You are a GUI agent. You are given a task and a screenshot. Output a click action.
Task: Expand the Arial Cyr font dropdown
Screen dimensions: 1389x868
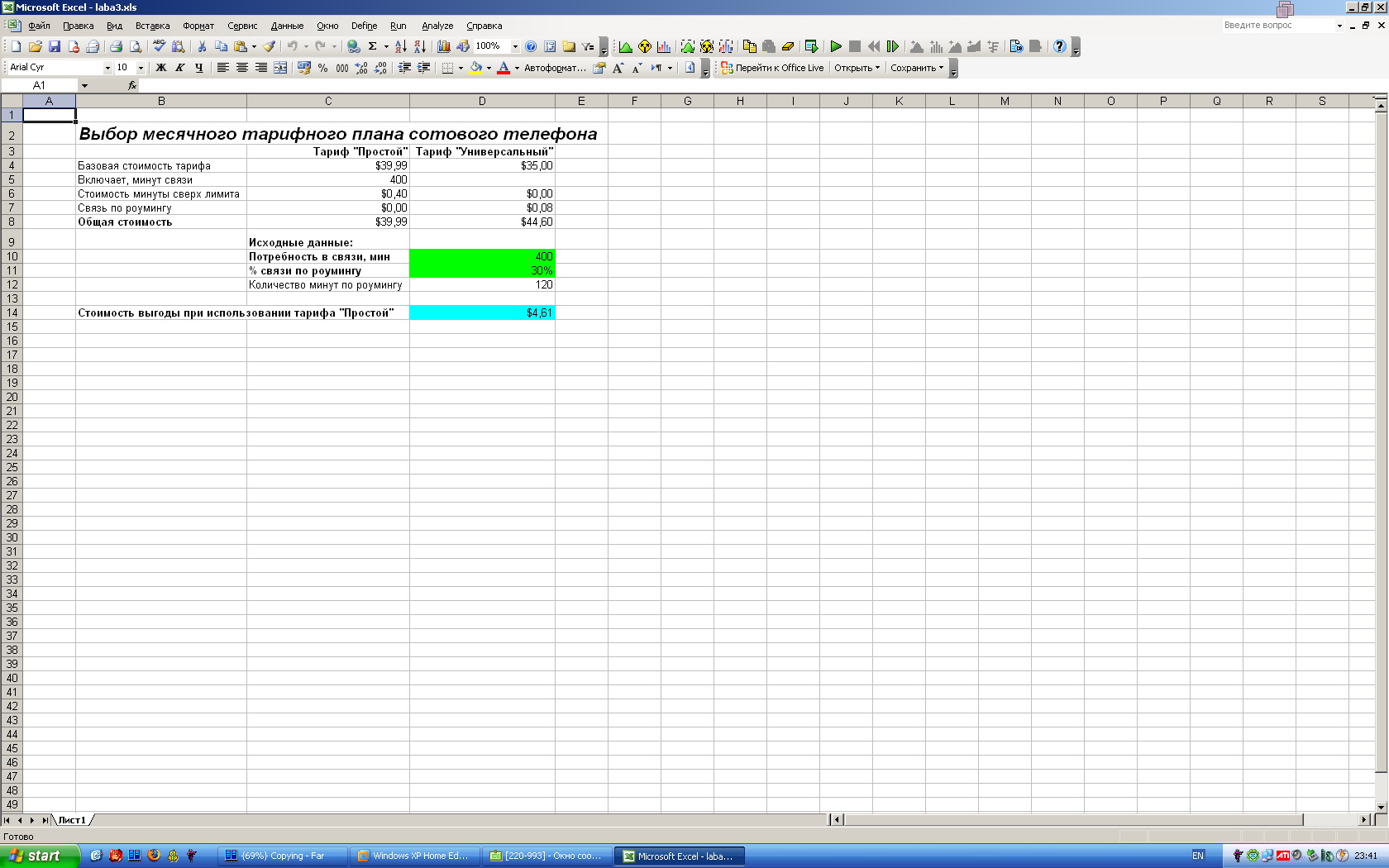tap(107, 69)
